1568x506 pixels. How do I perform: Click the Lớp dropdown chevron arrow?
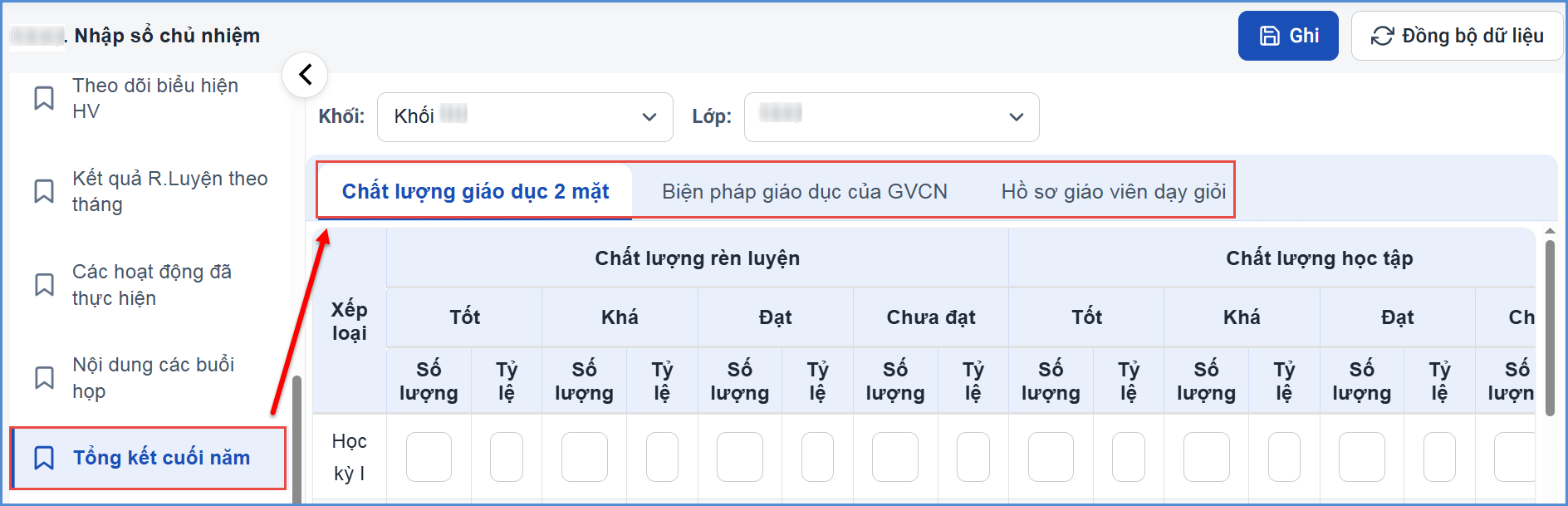point(1017,117)
